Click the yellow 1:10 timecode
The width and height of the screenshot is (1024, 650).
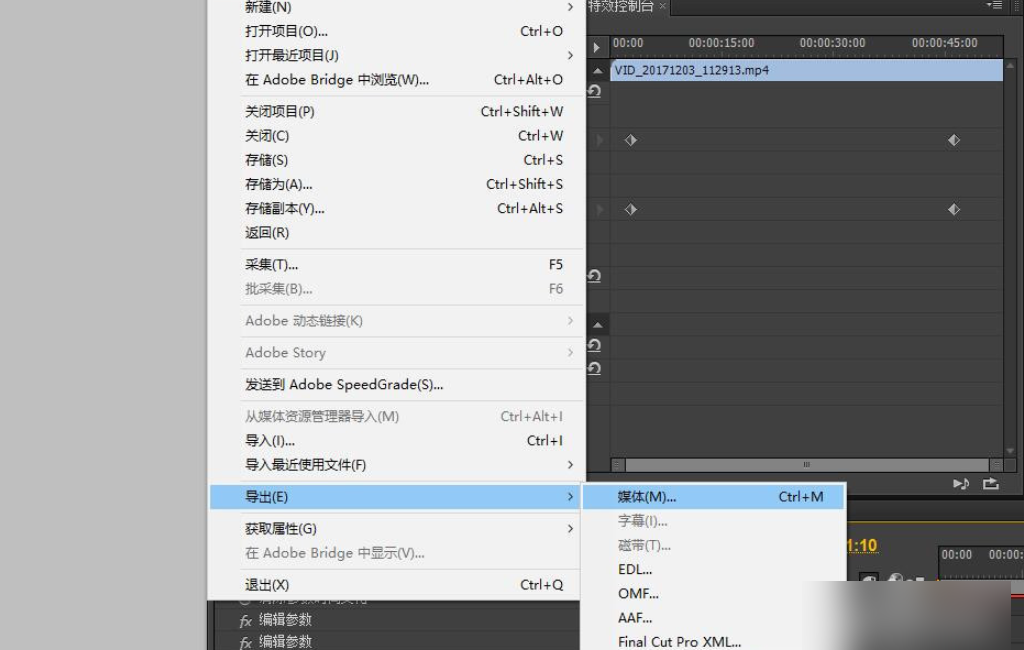tap(862, 545)
